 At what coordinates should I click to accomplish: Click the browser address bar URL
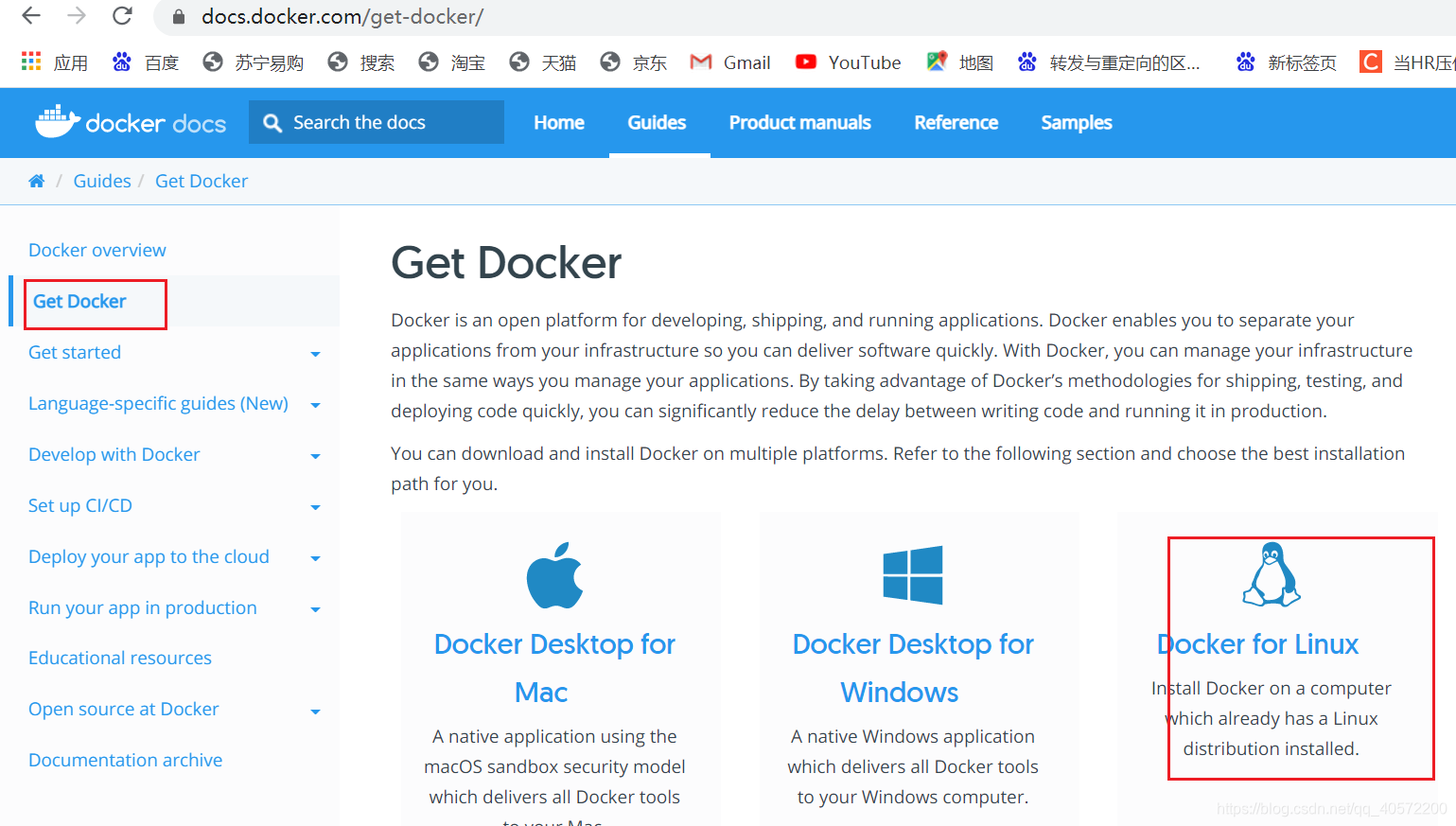[342, 16]
